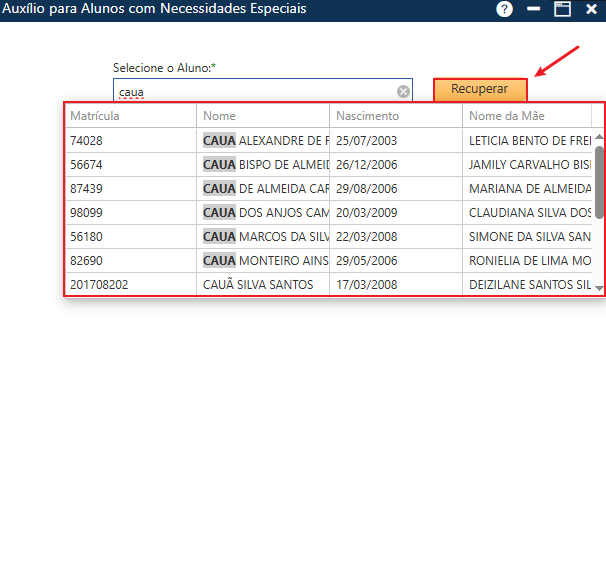Maximize the Auxílio para Alunos window

(x=562, y=9)
